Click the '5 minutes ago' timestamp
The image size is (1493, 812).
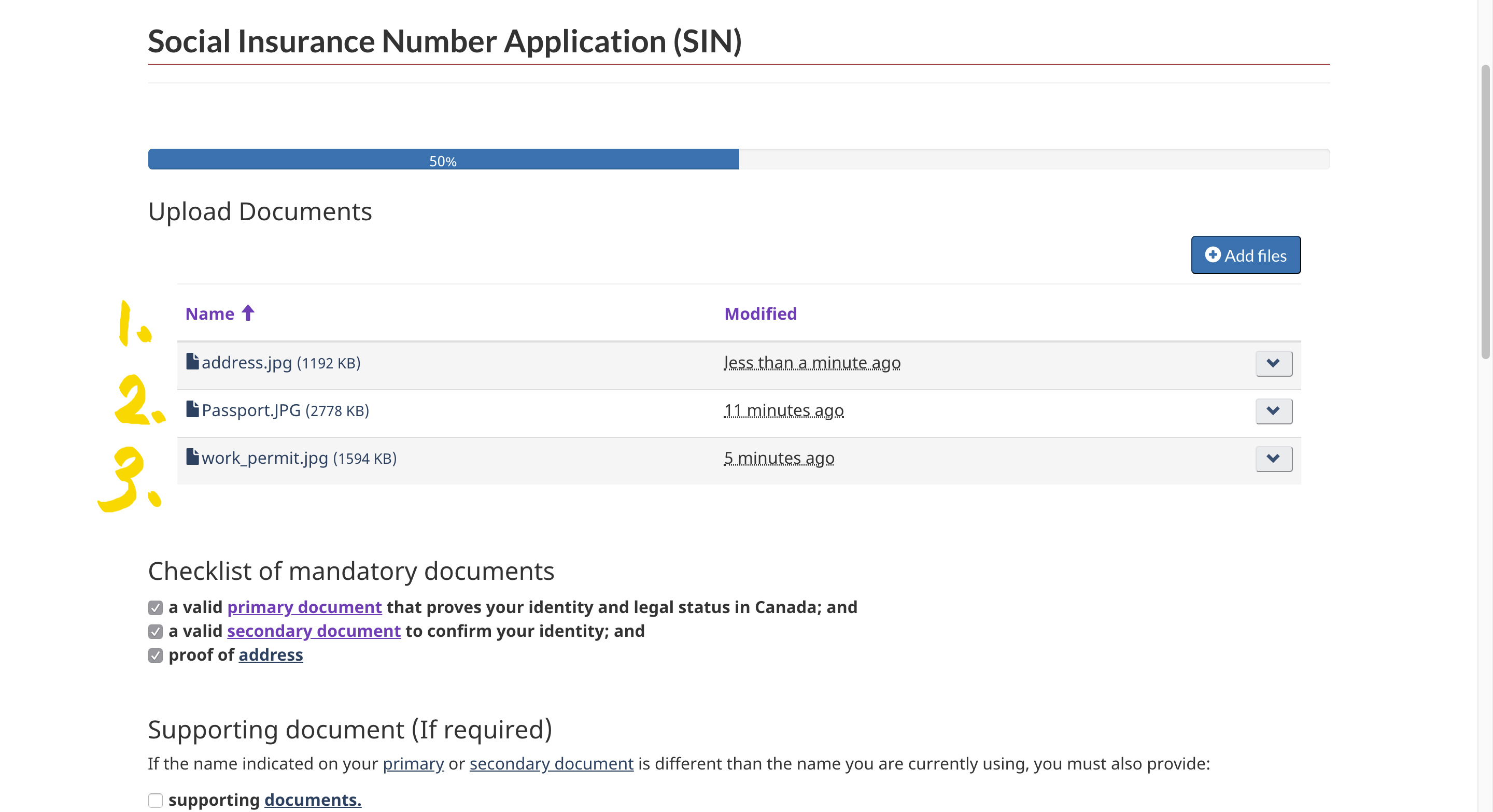(x=779, y=458)
